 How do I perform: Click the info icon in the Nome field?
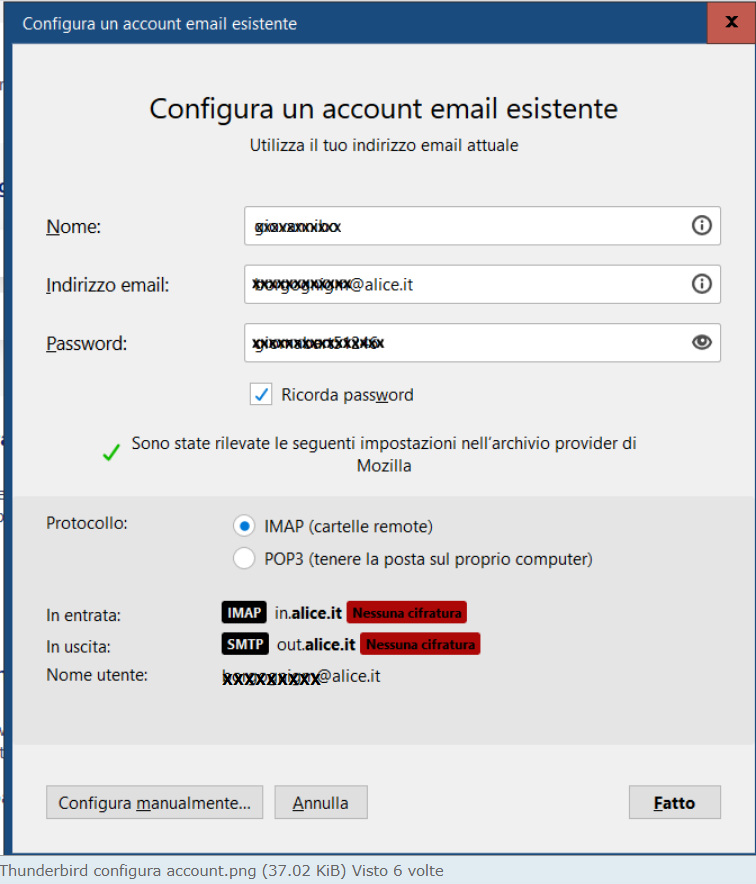point(702,226)
